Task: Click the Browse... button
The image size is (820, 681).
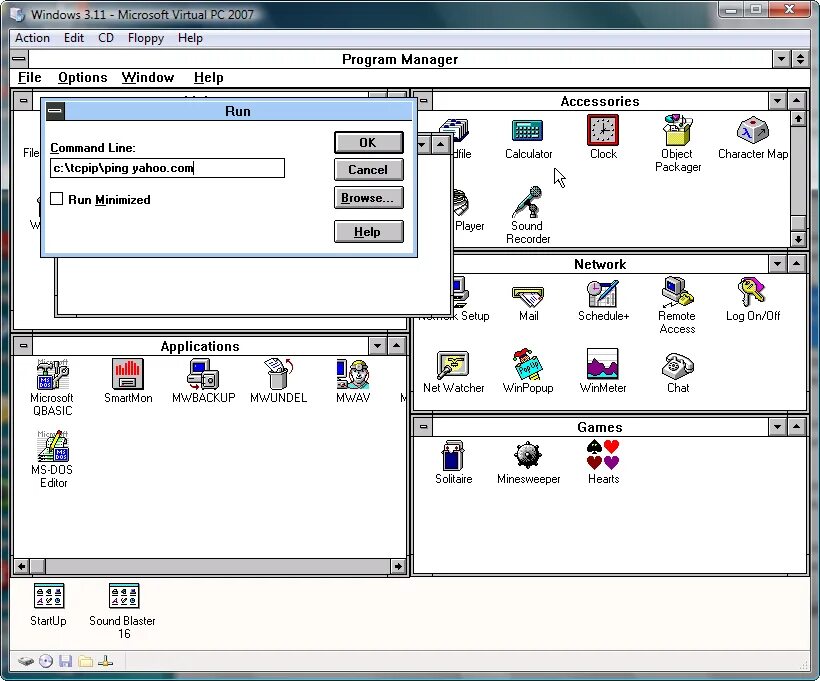Action: (369, 198)
